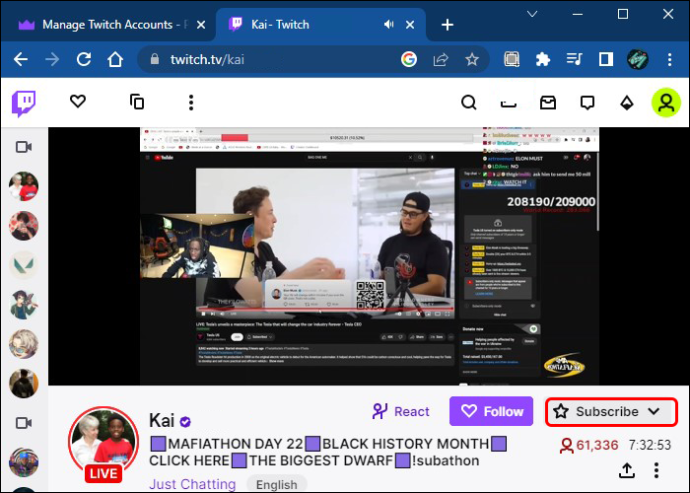Click the Kai channel name

pos(162,420)
